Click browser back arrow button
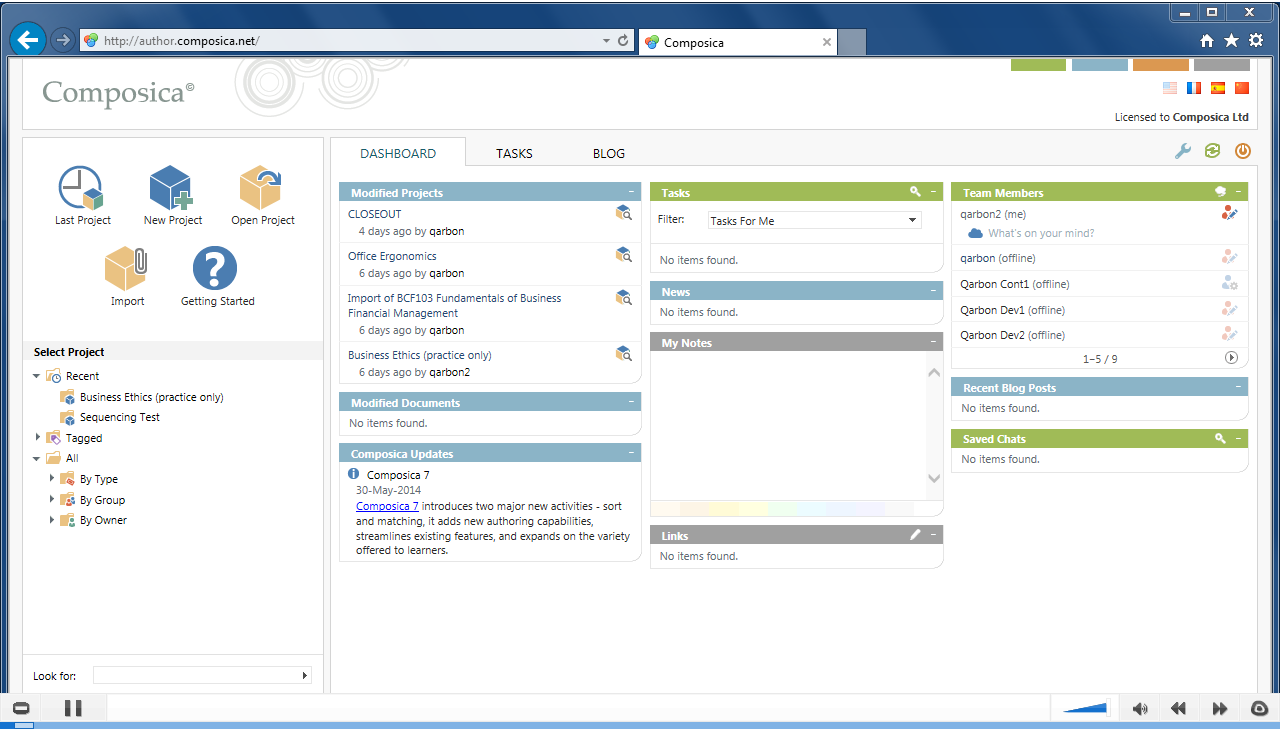This screenshot has height=730, width=1280. coord(28,40)
